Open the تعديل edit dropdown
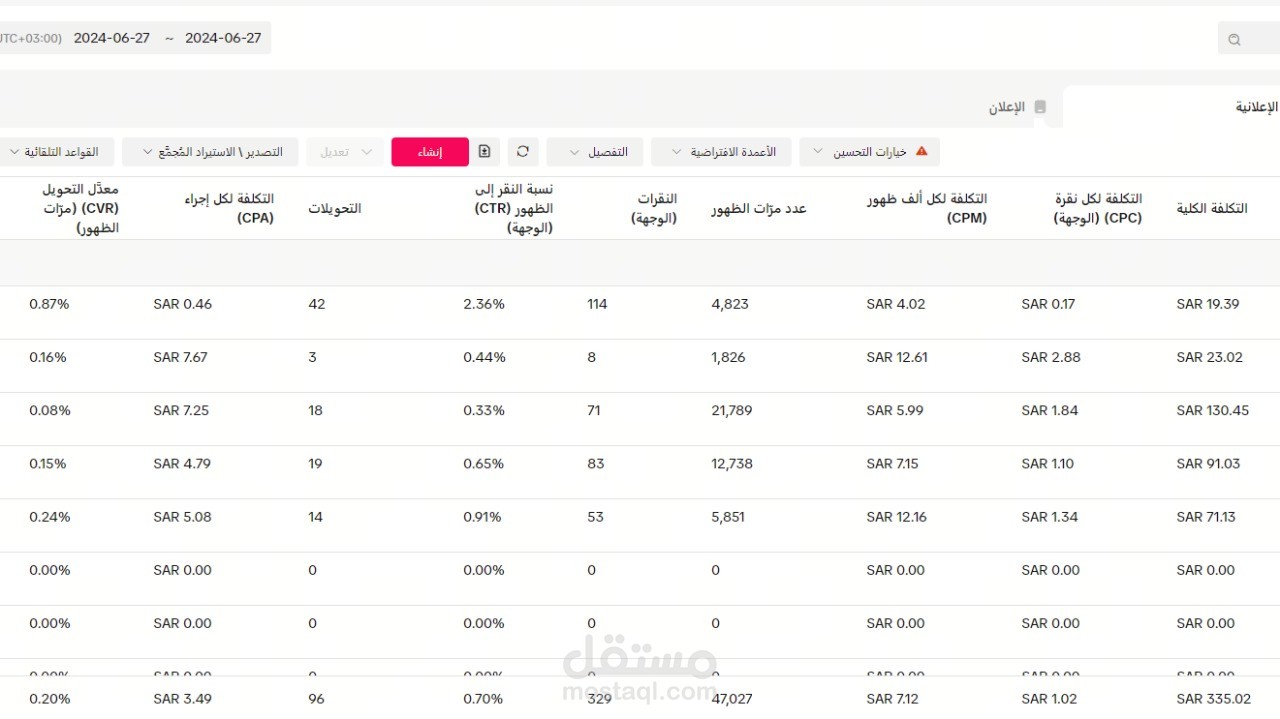1280x719 pixels. coord(345,152)
